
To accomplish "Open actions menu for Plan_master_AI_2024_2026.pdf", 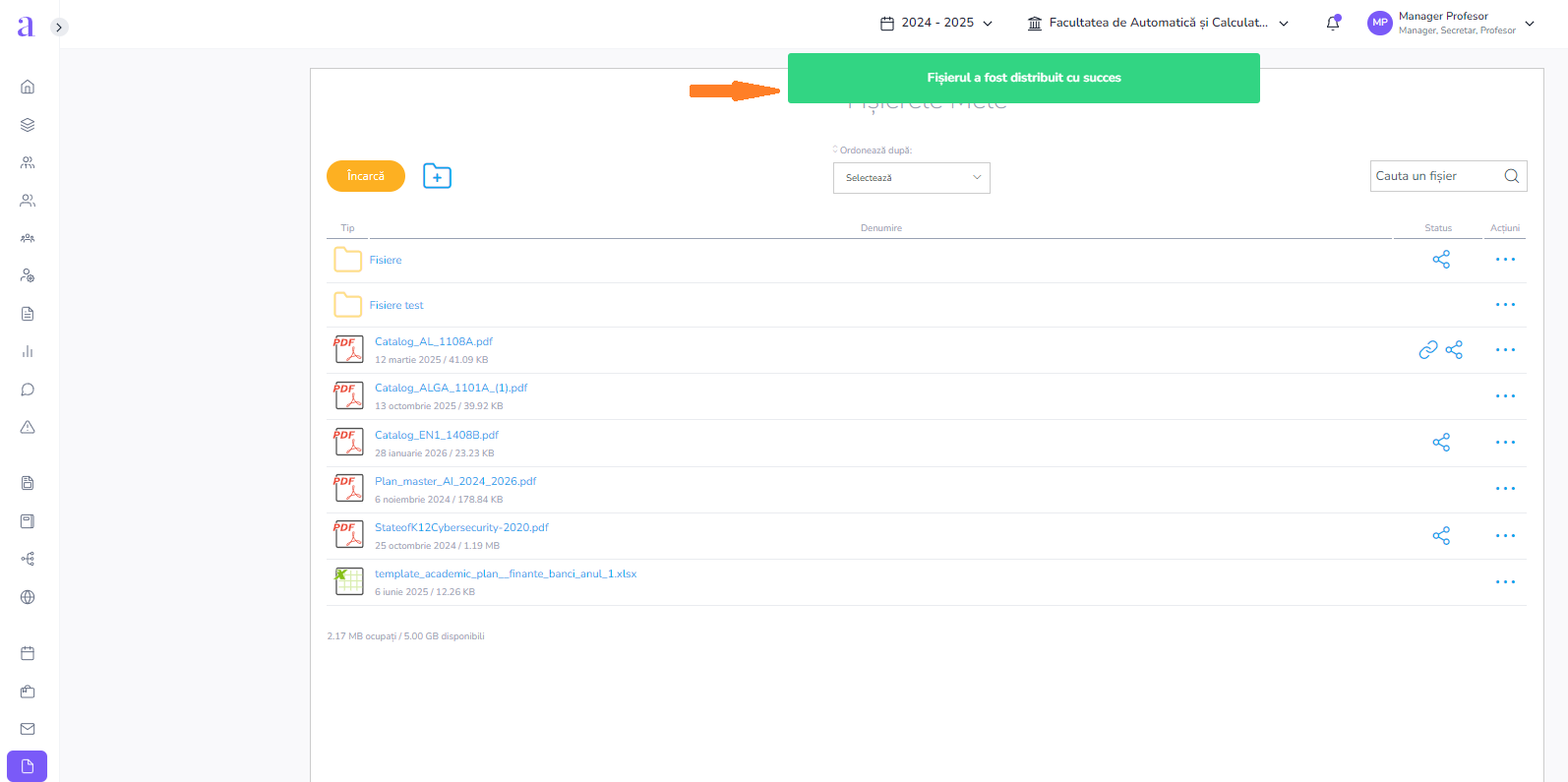I will click(1505, 489).
